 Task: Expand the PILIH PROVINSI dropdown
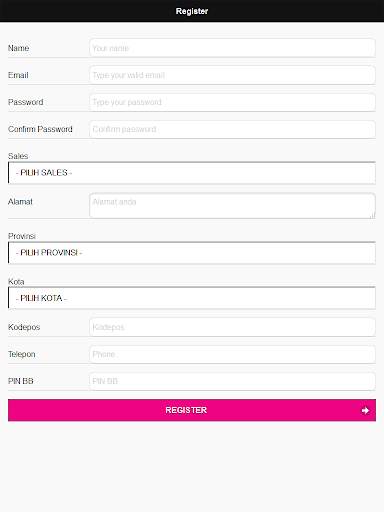pos(192,253)
